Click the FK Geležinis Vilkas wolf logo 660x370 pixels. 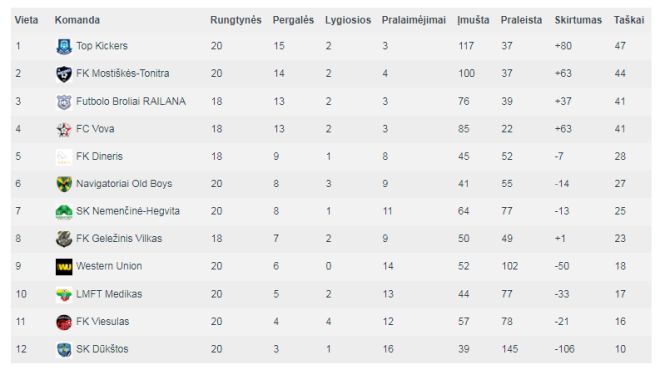coord(64,239)
